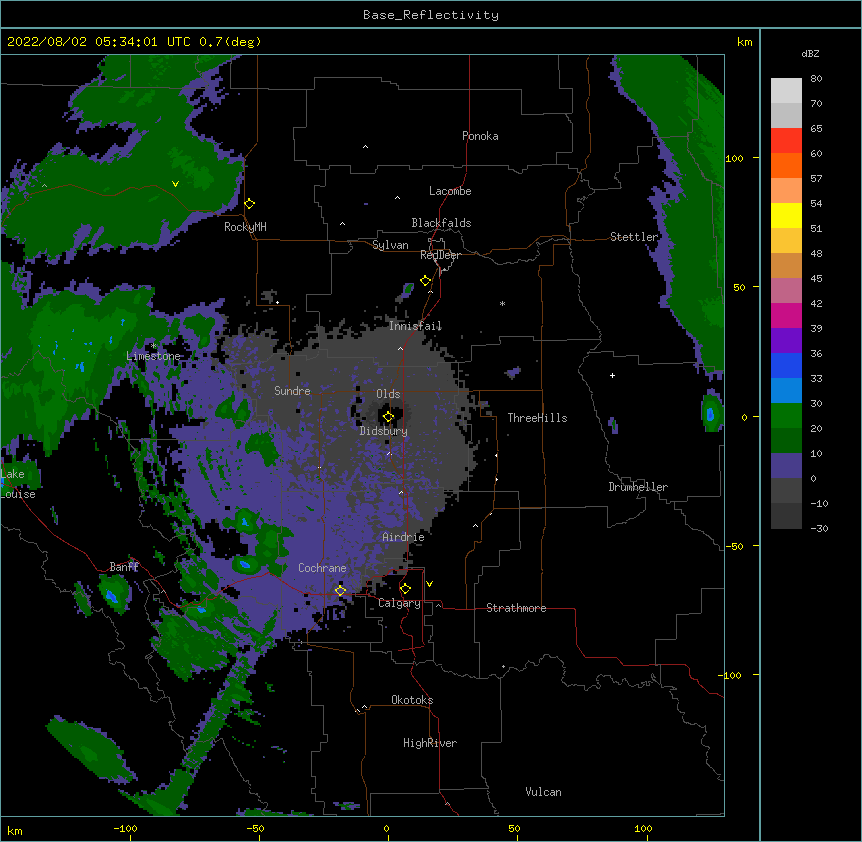Click the RockyMH label
This screenshot has height=842, width=862.
245,227
